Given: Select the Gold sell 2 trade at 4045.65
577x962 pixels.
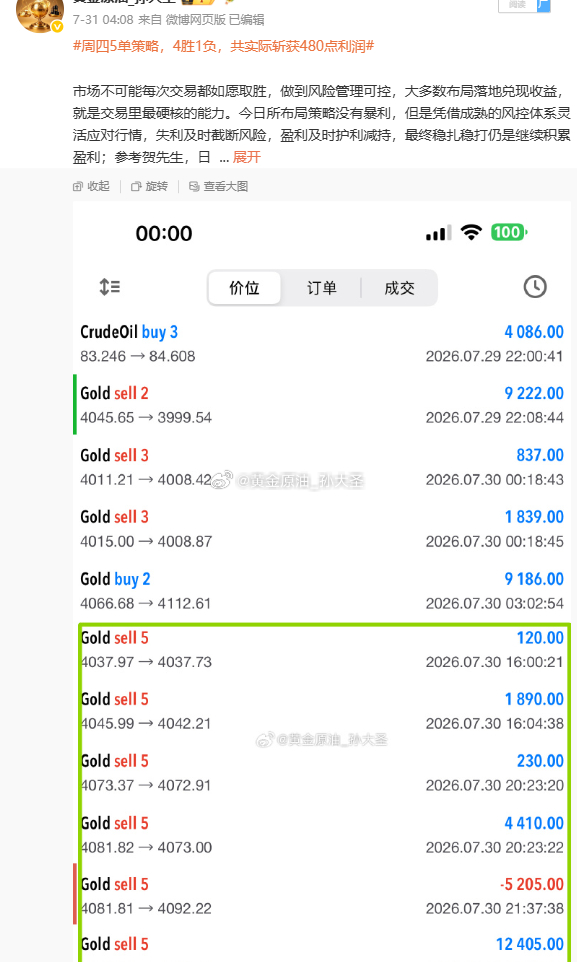Looking at the screenshot, I should pyautogui.click(x=322, y=405).
